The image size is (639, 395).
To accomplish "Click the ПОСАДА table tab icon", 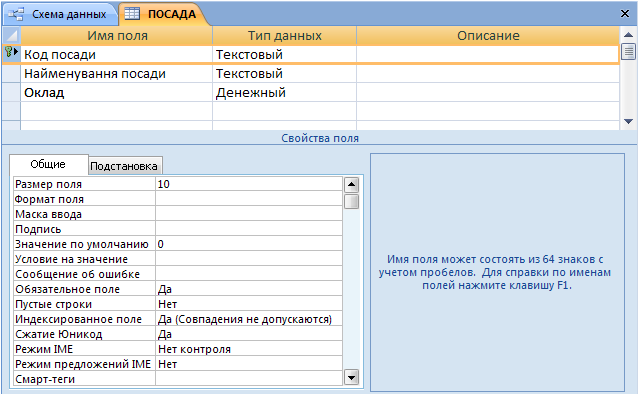I will [x=132, y=14].
